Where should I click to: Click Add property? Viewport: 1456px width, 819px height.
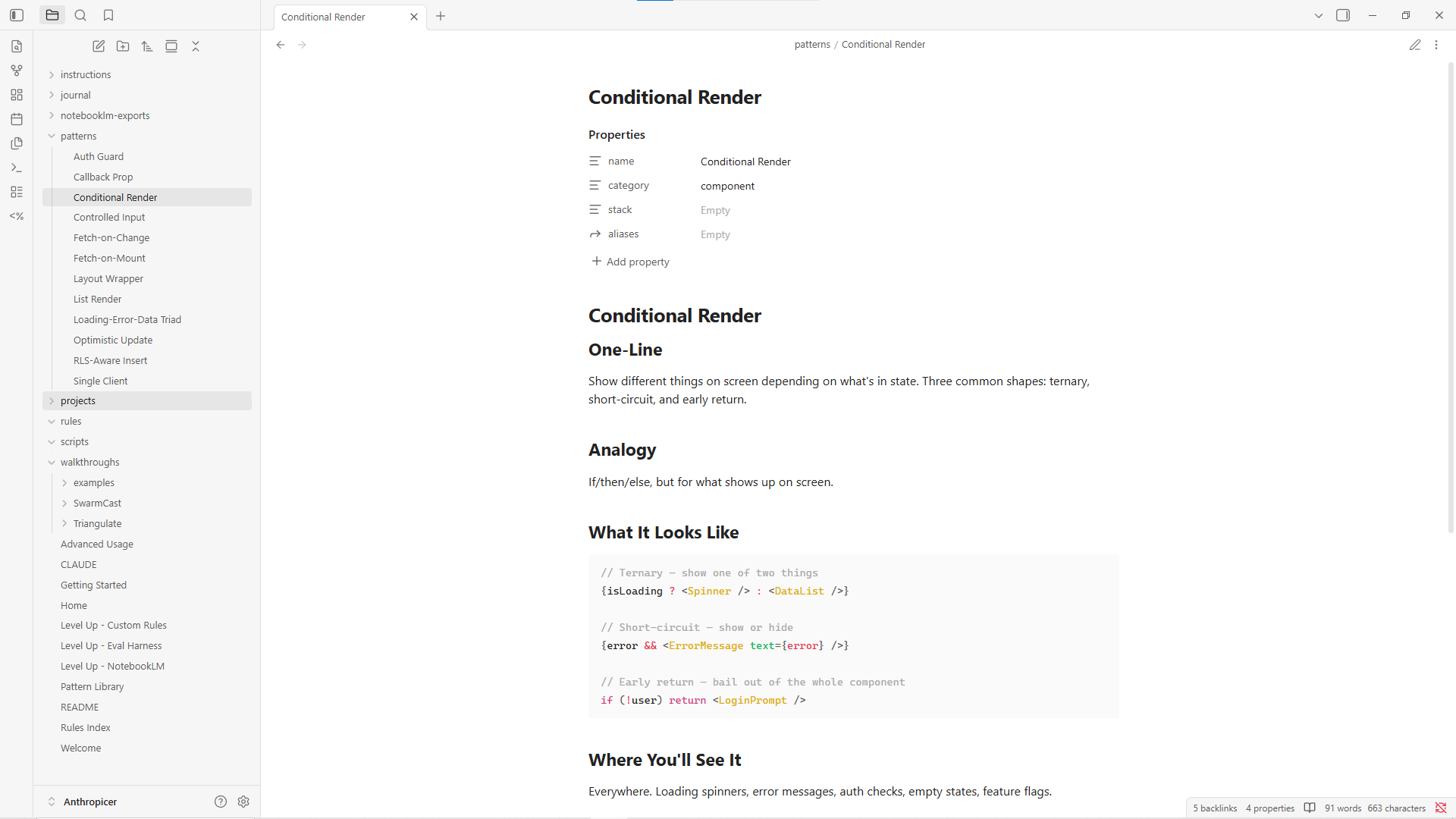(x=630, y=262)
